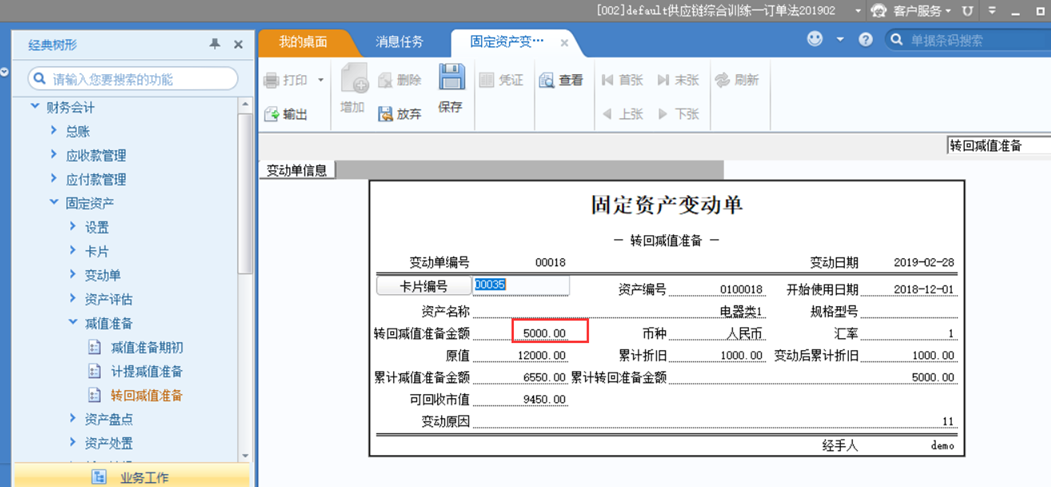The image size is (1051, 487).
Task: Expand the 变动单 tree node
Action: click(72, 275)
